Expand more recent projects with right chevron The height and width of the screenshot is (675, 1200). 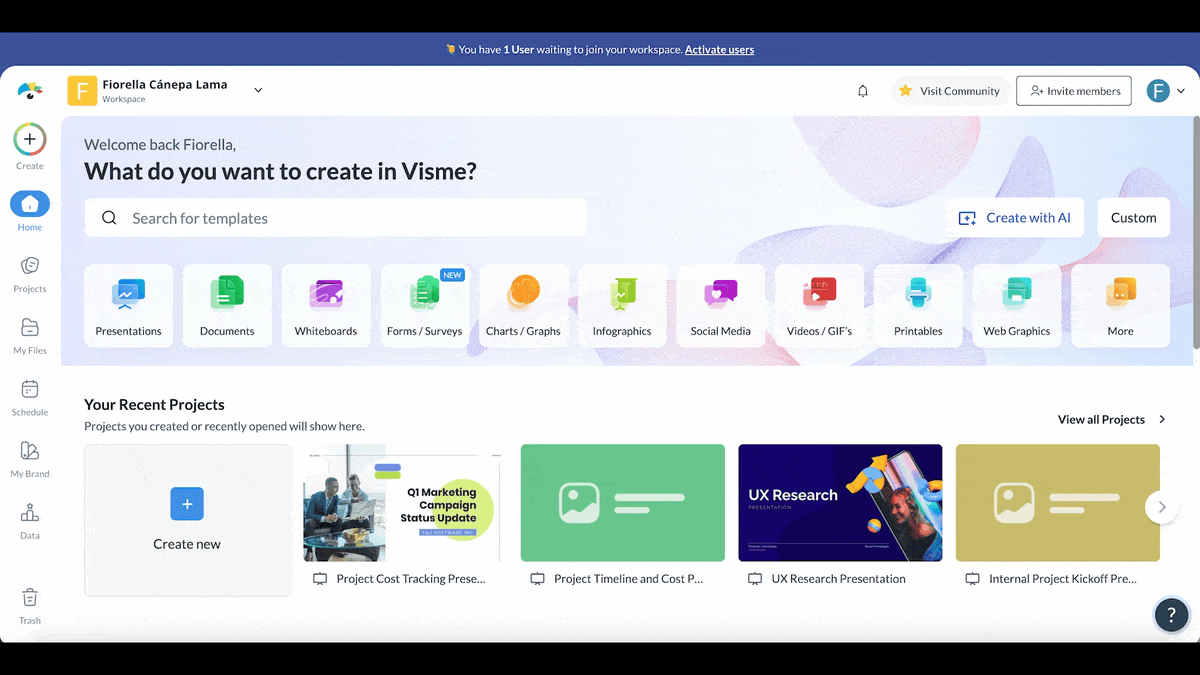[x=1162, y=507]
